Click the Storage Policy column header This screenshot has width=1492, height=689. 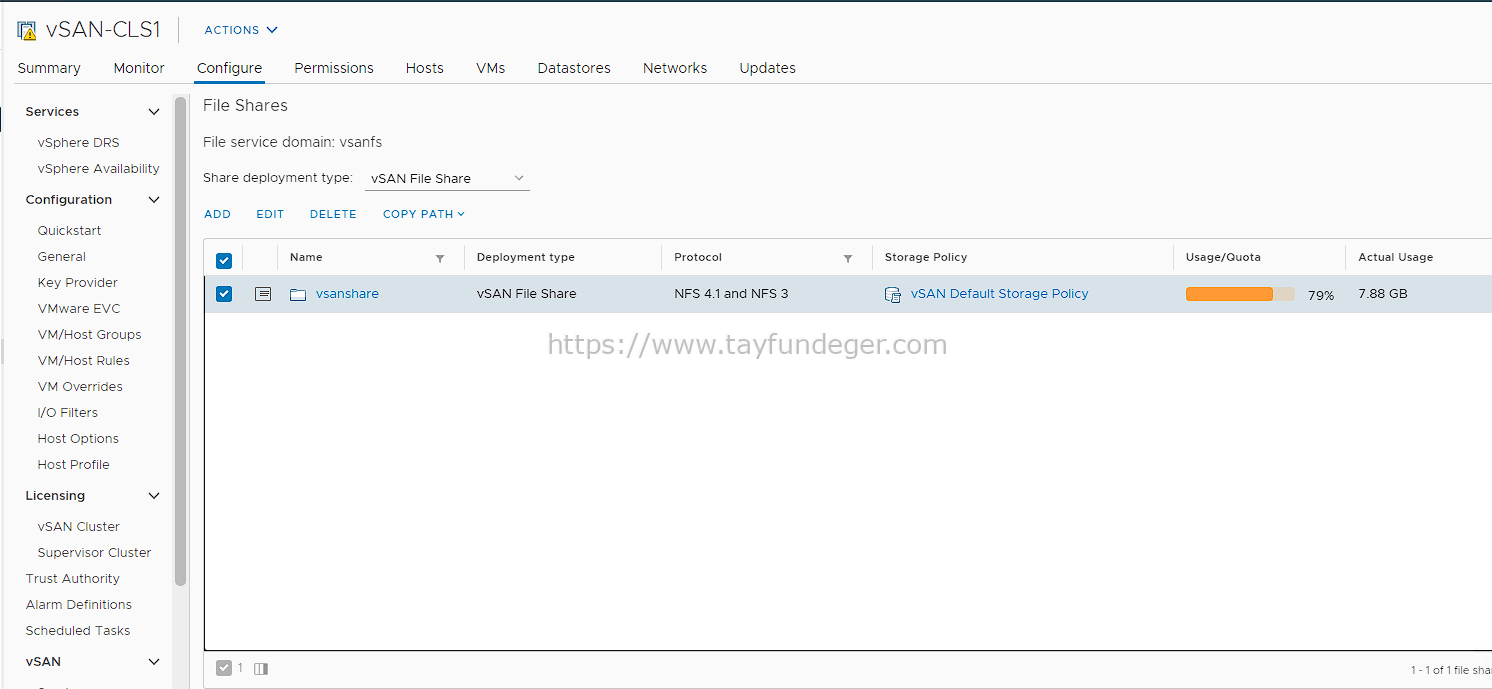pos(926,258)
